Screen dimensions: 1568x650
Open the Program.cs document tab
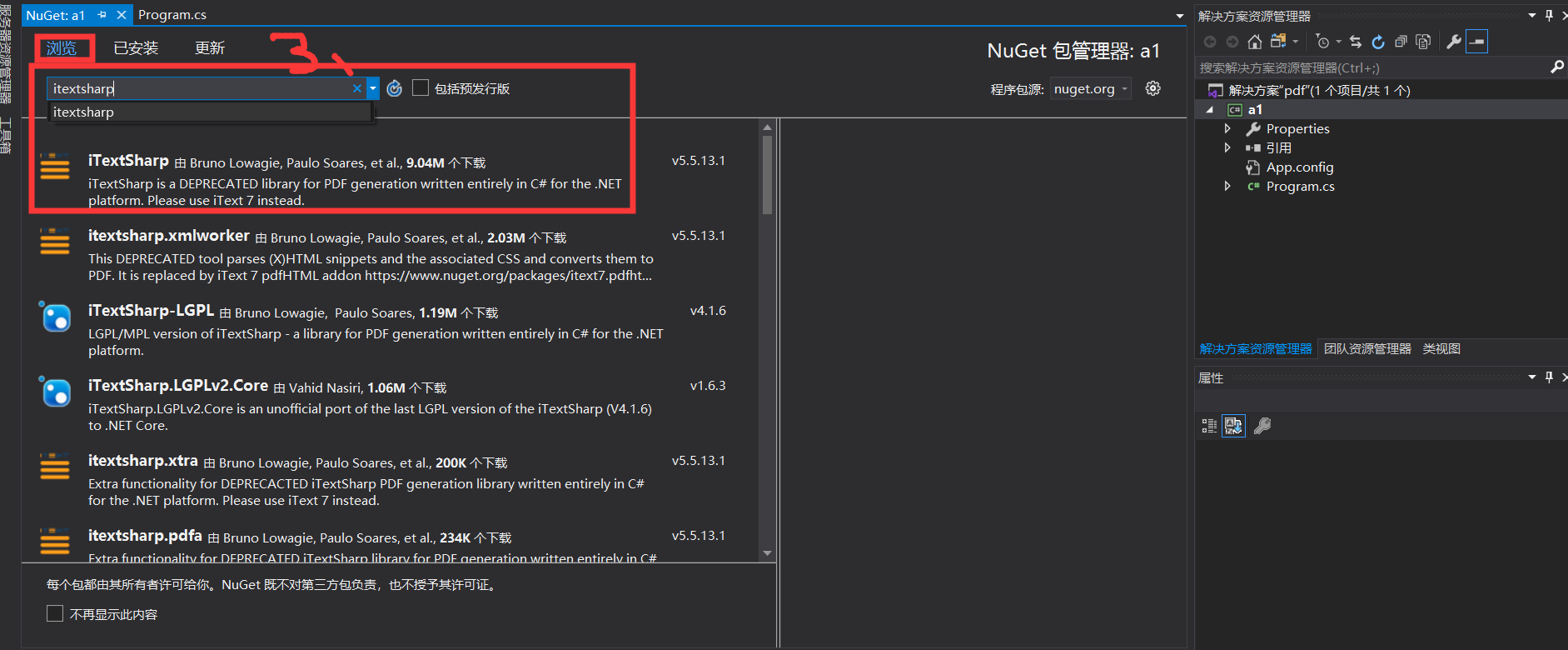[172, 15]
